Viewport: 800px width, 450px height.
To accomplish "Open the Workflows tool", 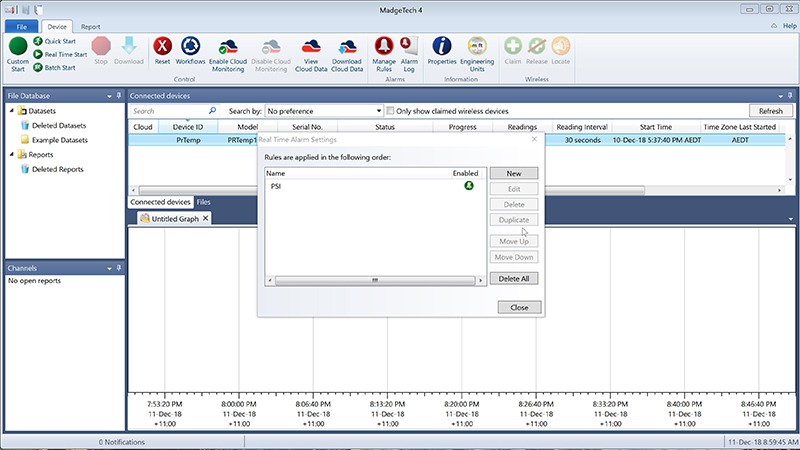I will 191,47.
